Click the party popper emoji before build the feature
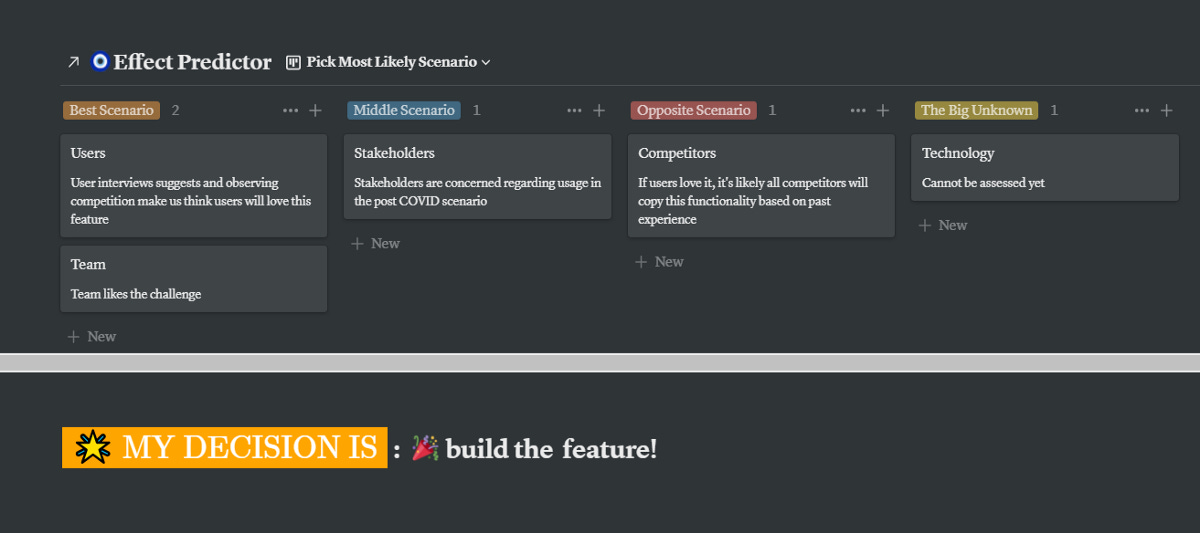The height and width of the screenshot is (533, 1200). click(425, 449)
